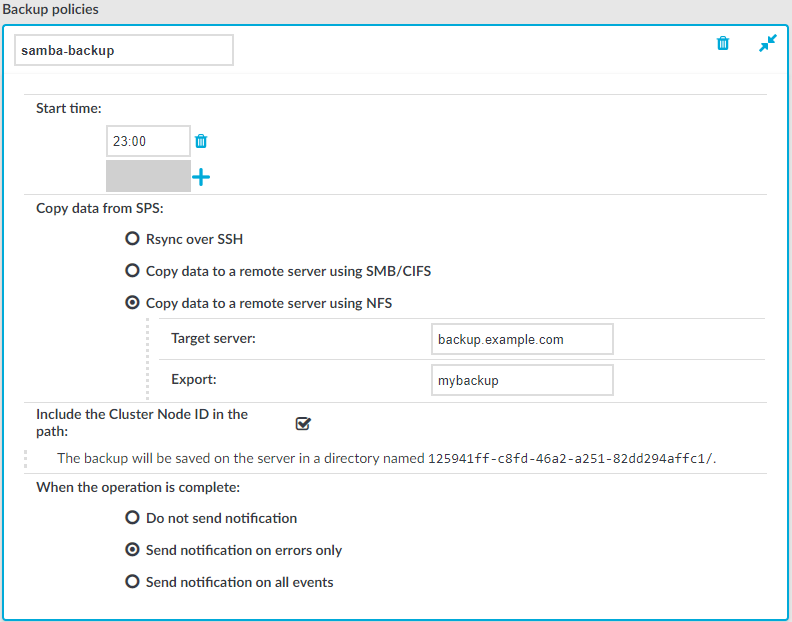Click the Target server input field
The image size is (792, 622).
[522, 339]
